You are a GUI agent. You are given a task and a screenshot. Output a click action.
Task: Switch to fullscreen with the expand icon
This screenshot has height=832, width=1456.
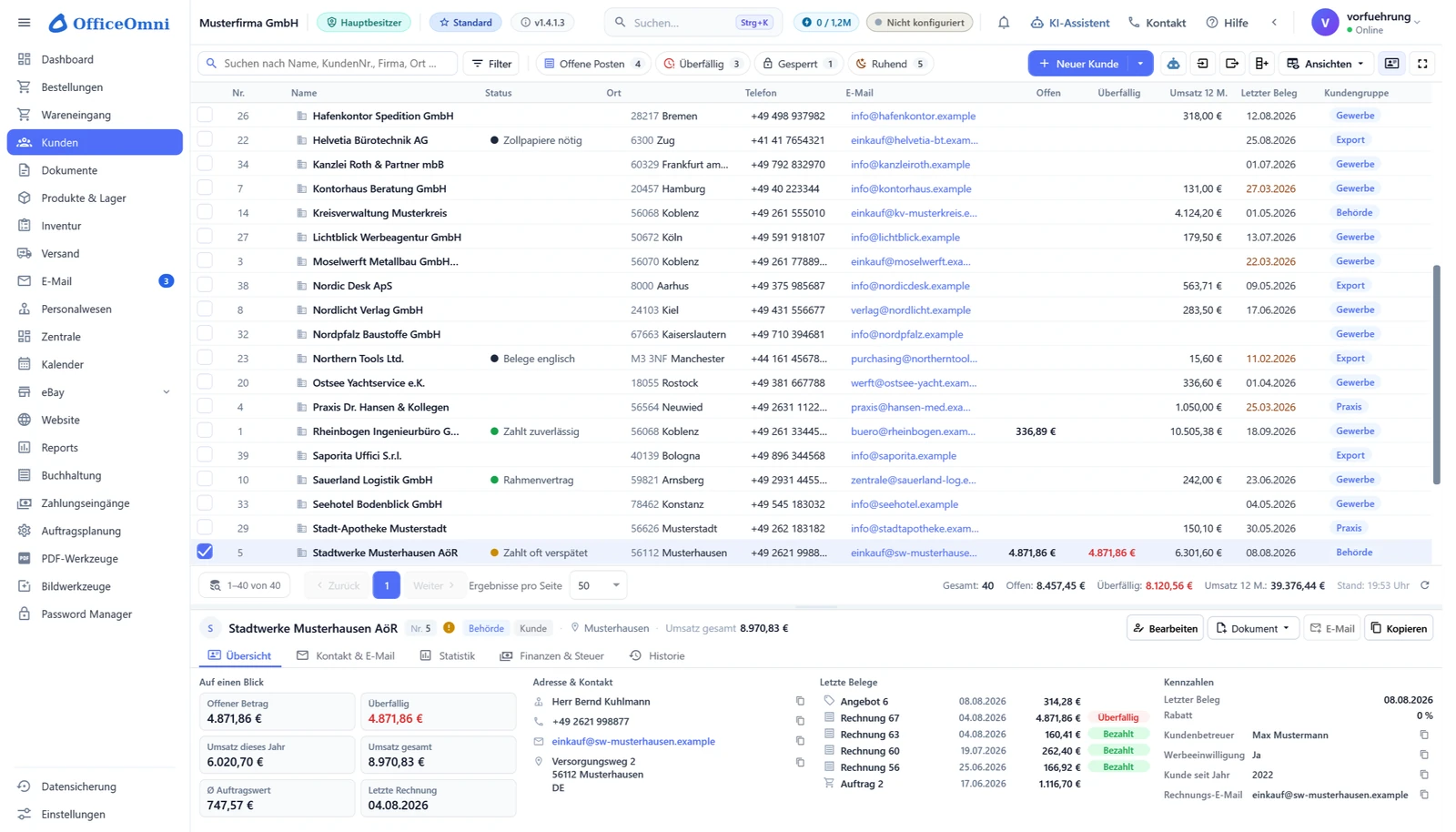(x=1422, y=64)
